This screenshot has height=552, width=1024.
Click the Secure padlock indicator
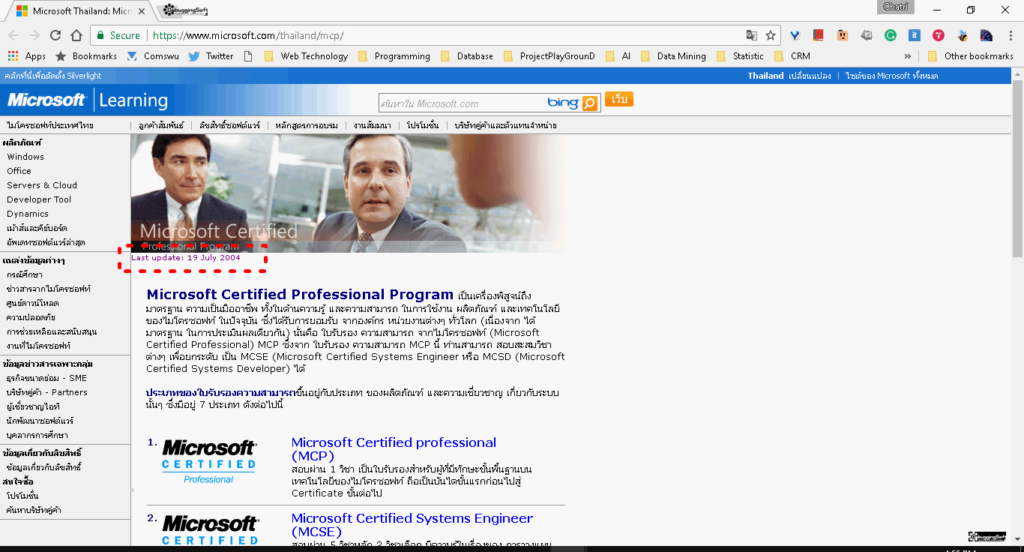tap(119, 35)
